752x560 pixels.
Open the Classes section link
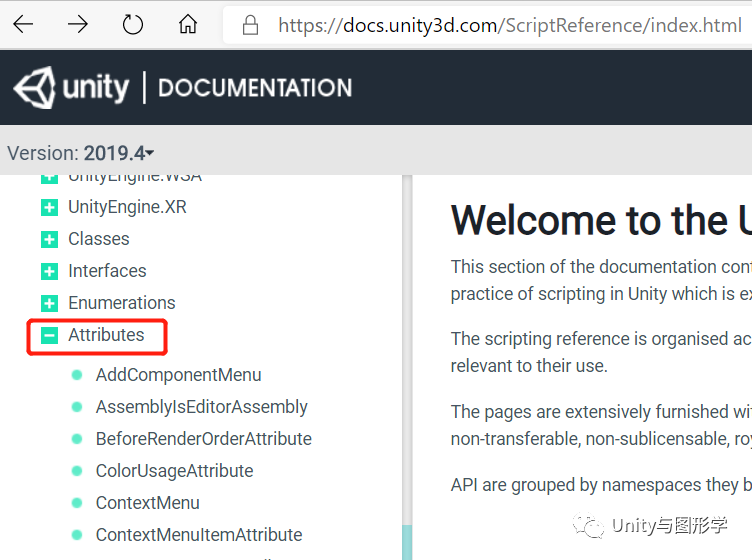coord(99,239)
